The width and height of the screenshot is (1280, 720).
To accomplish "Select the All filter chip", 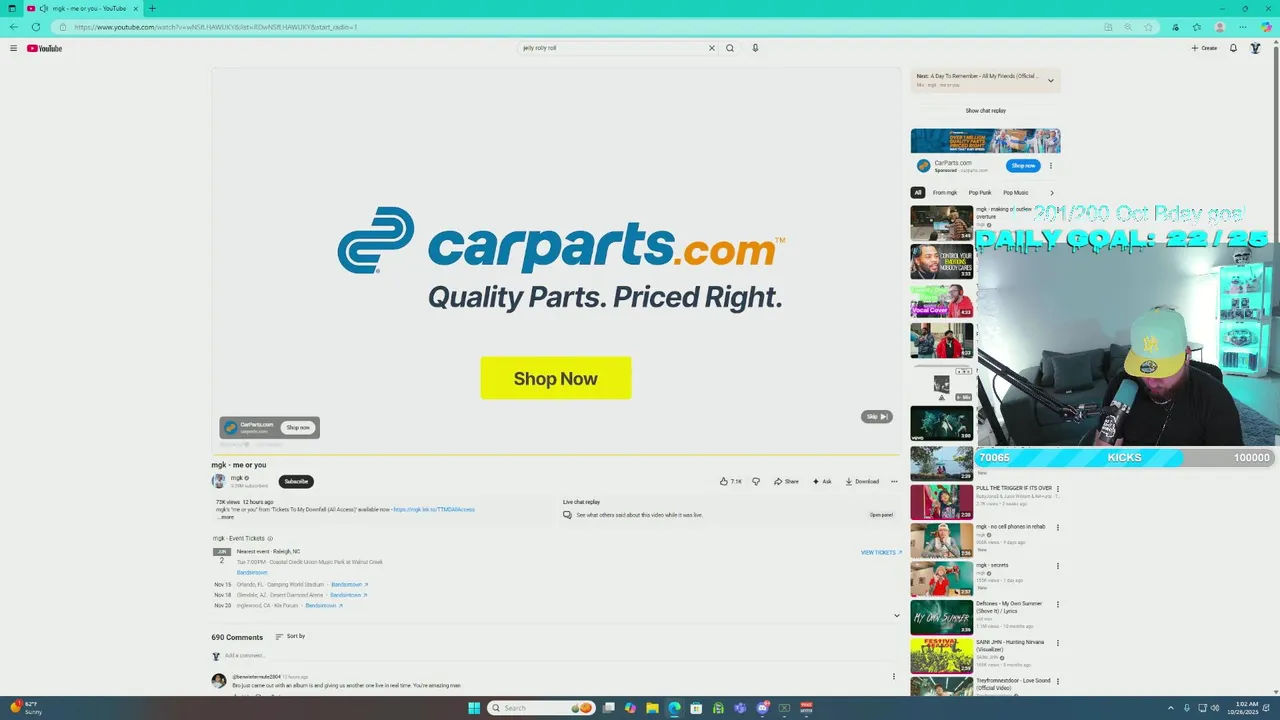I will [917, 193].
